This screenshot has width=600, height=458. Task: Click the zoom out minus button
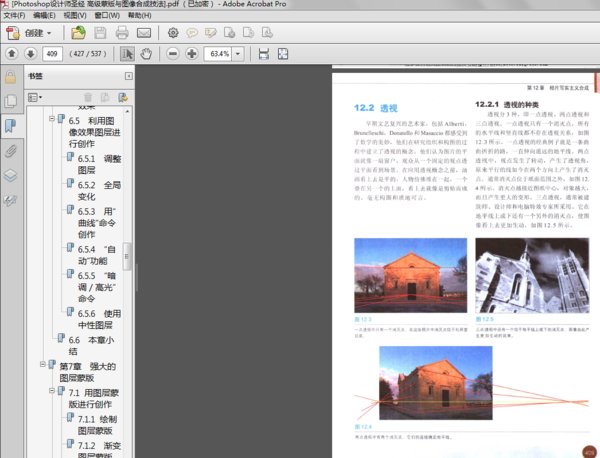(x=171, y=53)
